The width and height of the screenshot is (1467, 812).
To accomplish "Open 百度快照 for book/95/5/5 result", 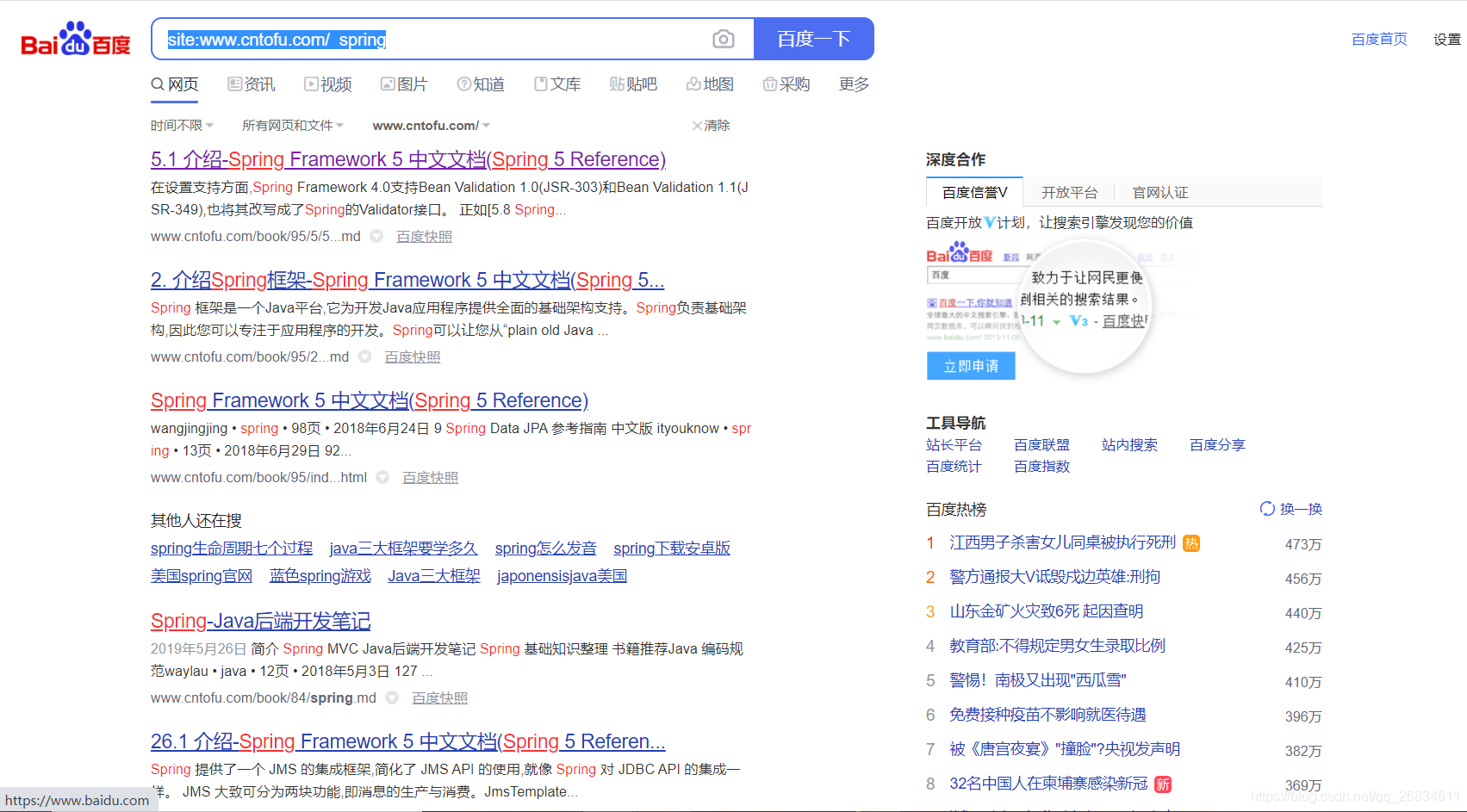I will pos(424,237).
